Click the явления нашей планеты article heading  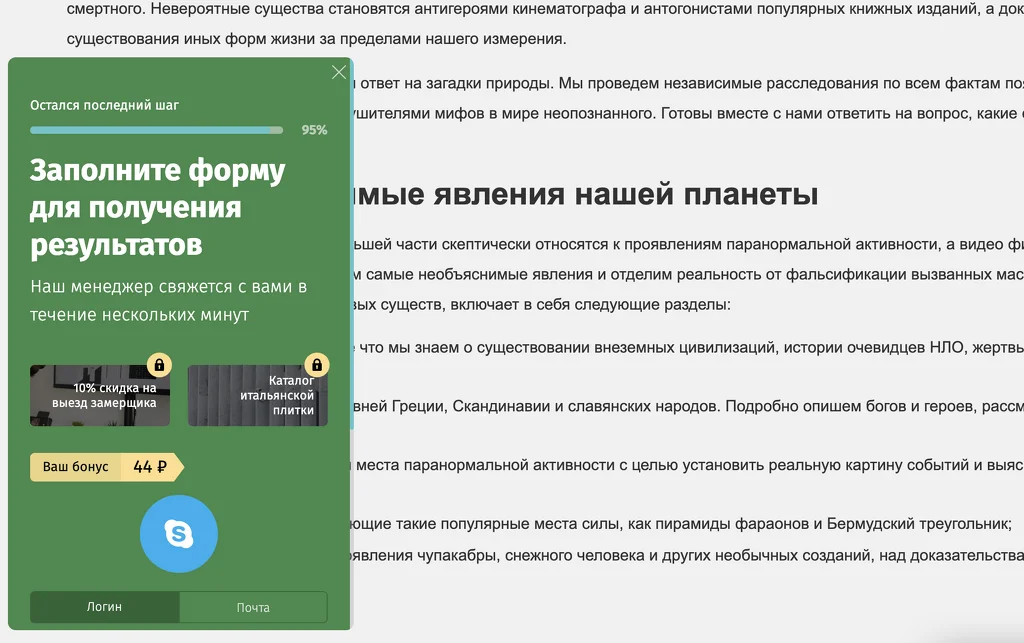[586, 194]
